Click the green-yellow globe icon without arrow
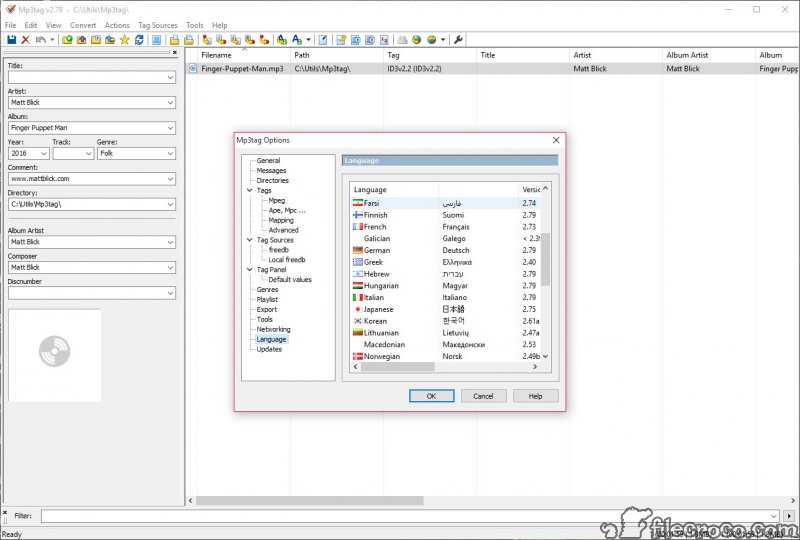This screenshot has height=540, width=800. pyautogui.click(x=417, y=40)
